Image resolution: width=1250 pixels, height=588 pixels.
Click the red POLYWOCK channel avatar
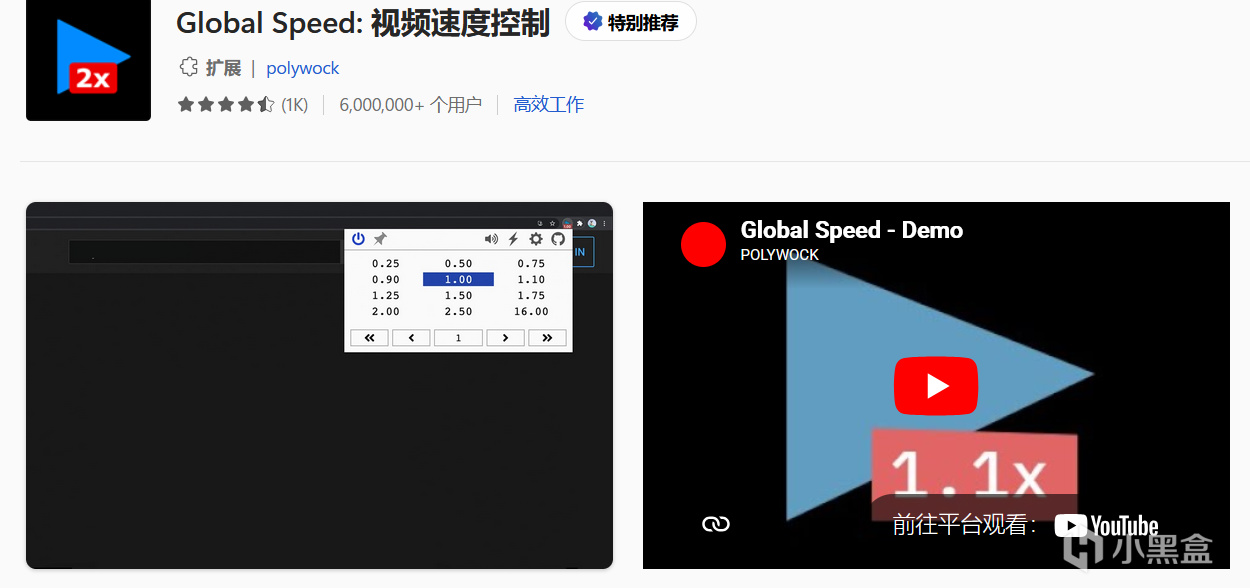click(x=703, y=245)
